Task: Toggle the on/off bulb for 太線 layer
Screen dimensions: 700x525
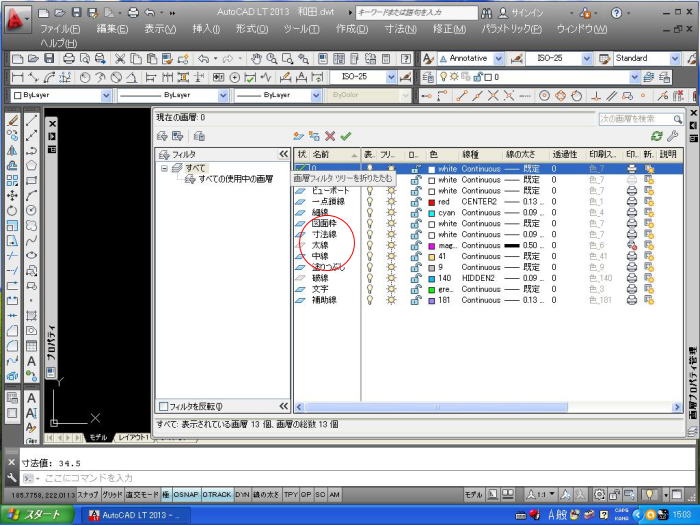Action: pos(370,245)
